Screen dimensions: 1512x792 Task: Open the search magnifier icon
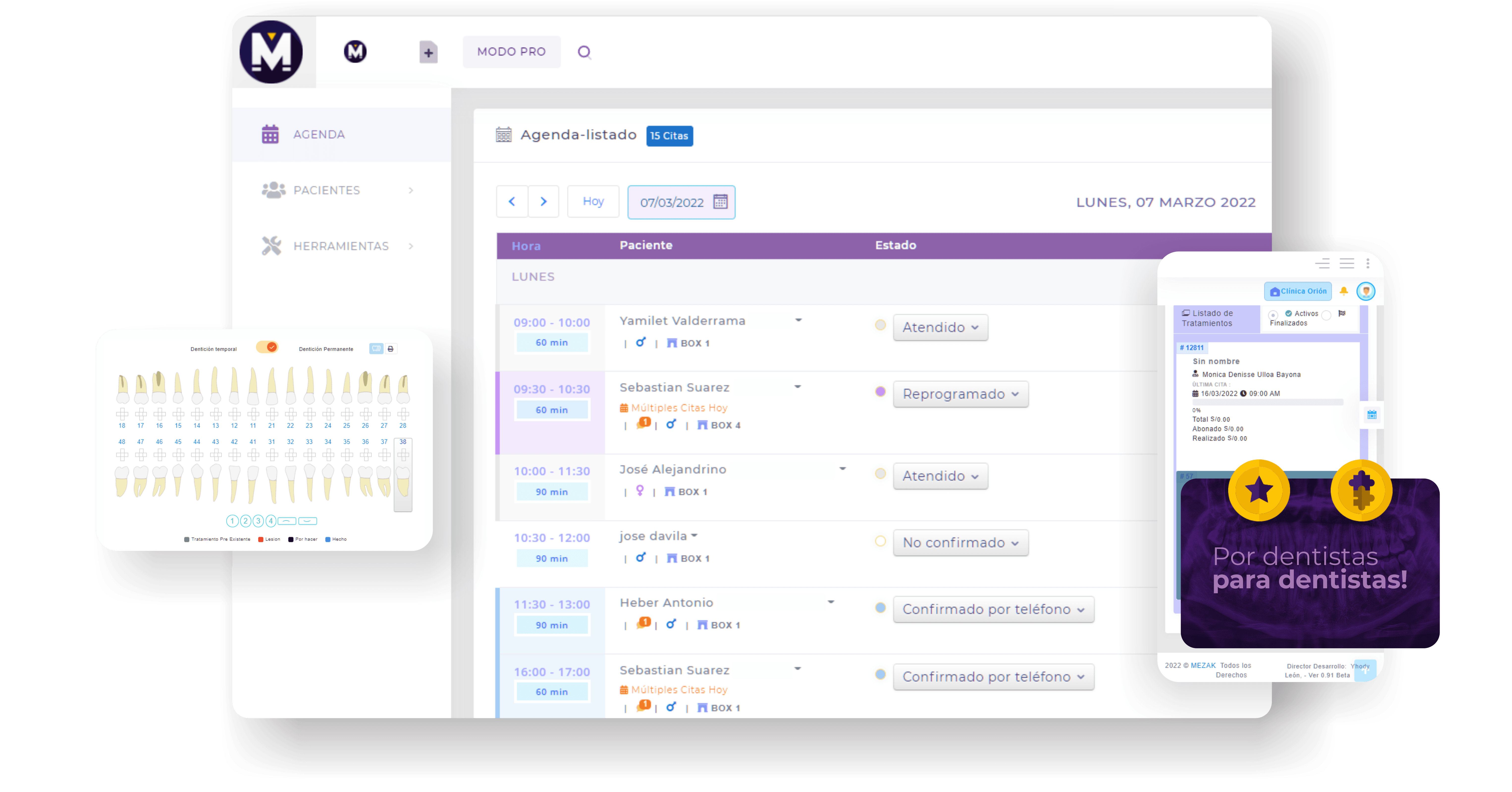point(584,52)
